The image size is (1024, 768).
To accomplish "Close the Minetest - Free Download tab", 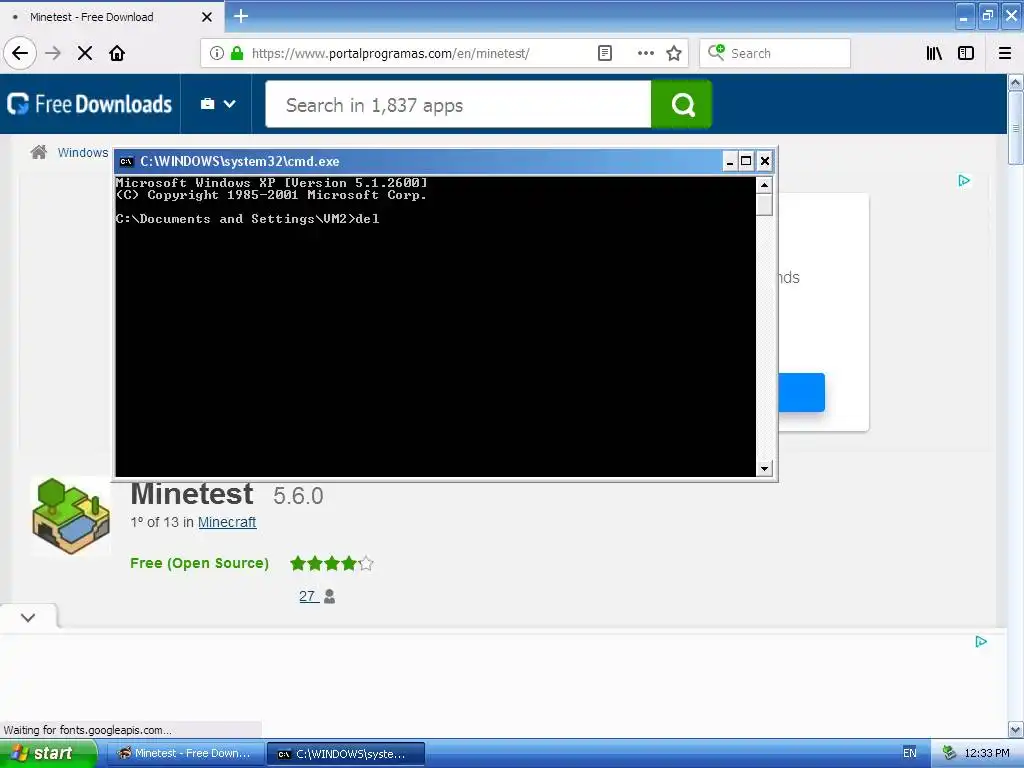I will coord(207,17).
